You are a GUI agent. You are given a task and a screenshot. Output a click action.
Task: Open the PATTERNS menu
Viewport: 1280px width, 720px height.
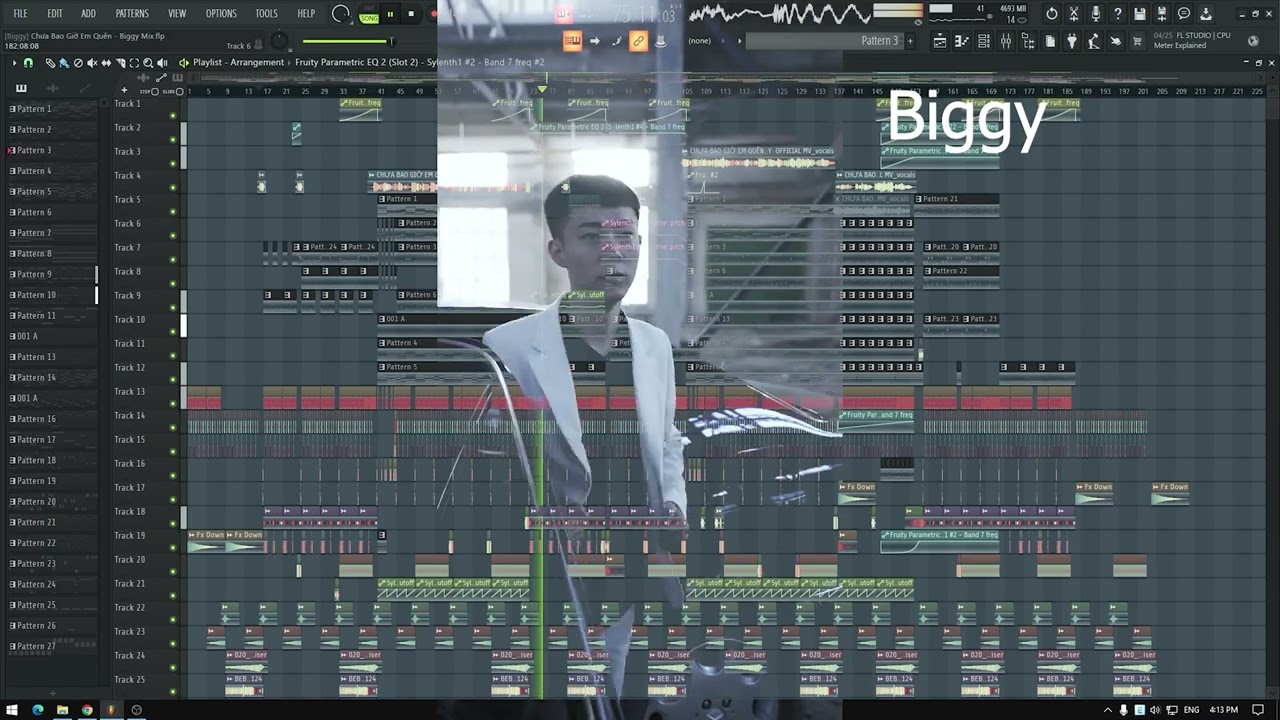(132, 14)
